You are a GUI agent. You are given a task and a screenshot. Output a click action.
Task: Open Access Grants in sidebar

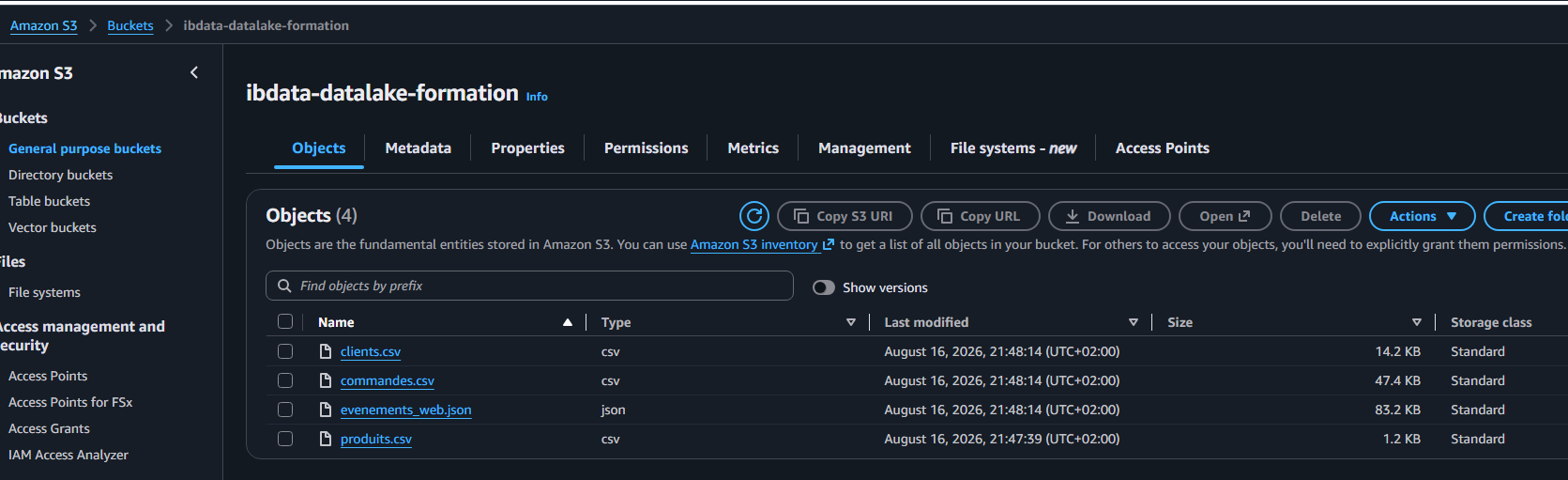pyautogui.click(x=49, y=428)
